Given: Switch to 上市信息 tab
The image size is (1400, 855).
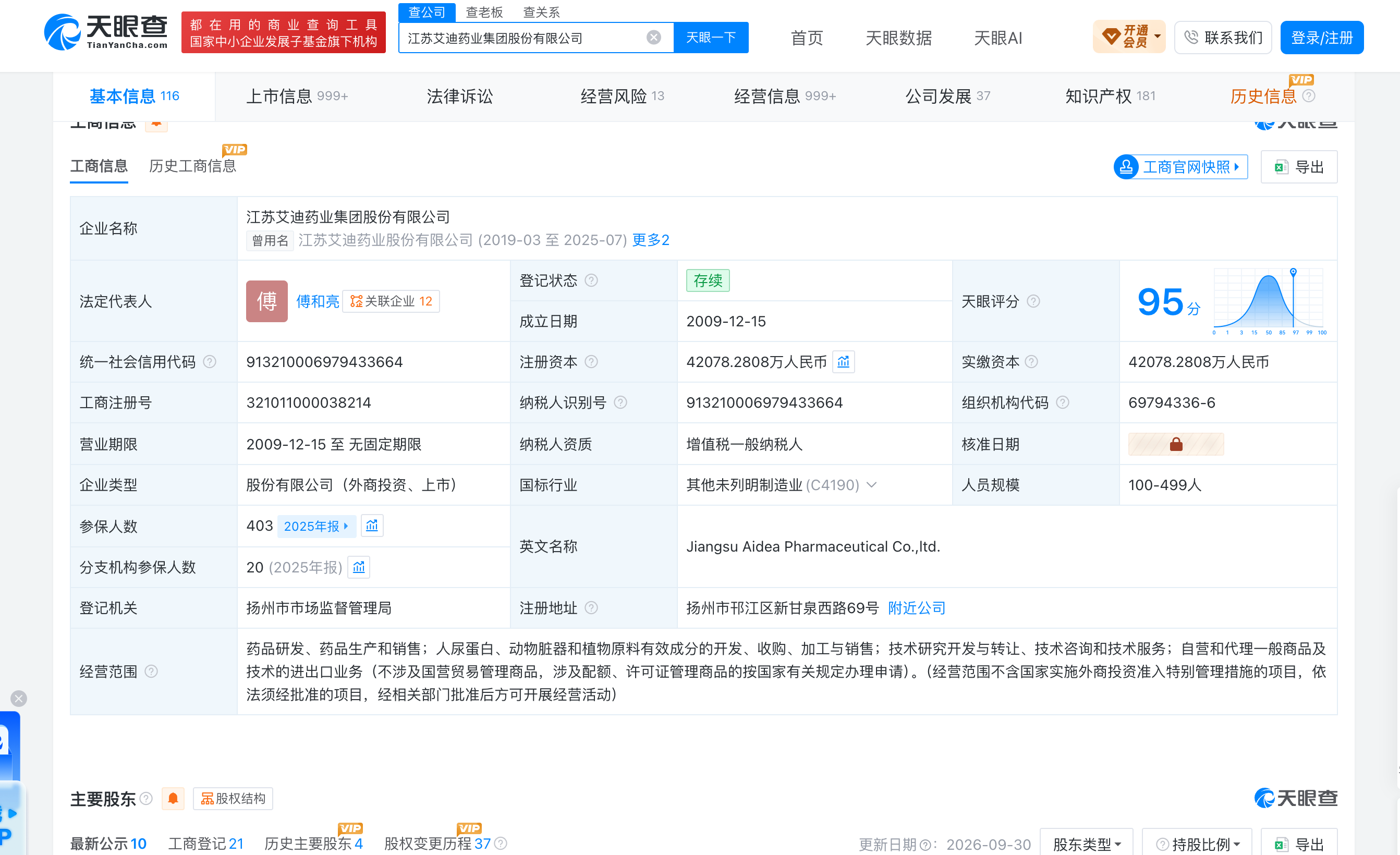Looking at the screenshot, I should click(x=297, y=96).
